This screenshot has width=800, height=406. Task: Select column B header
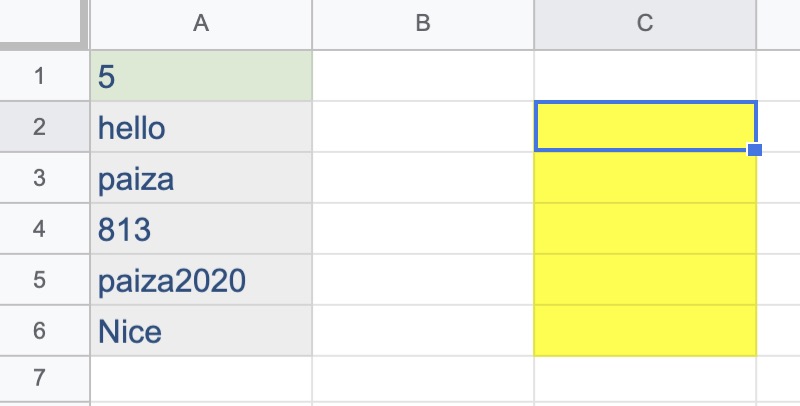(x=423, y=24)
